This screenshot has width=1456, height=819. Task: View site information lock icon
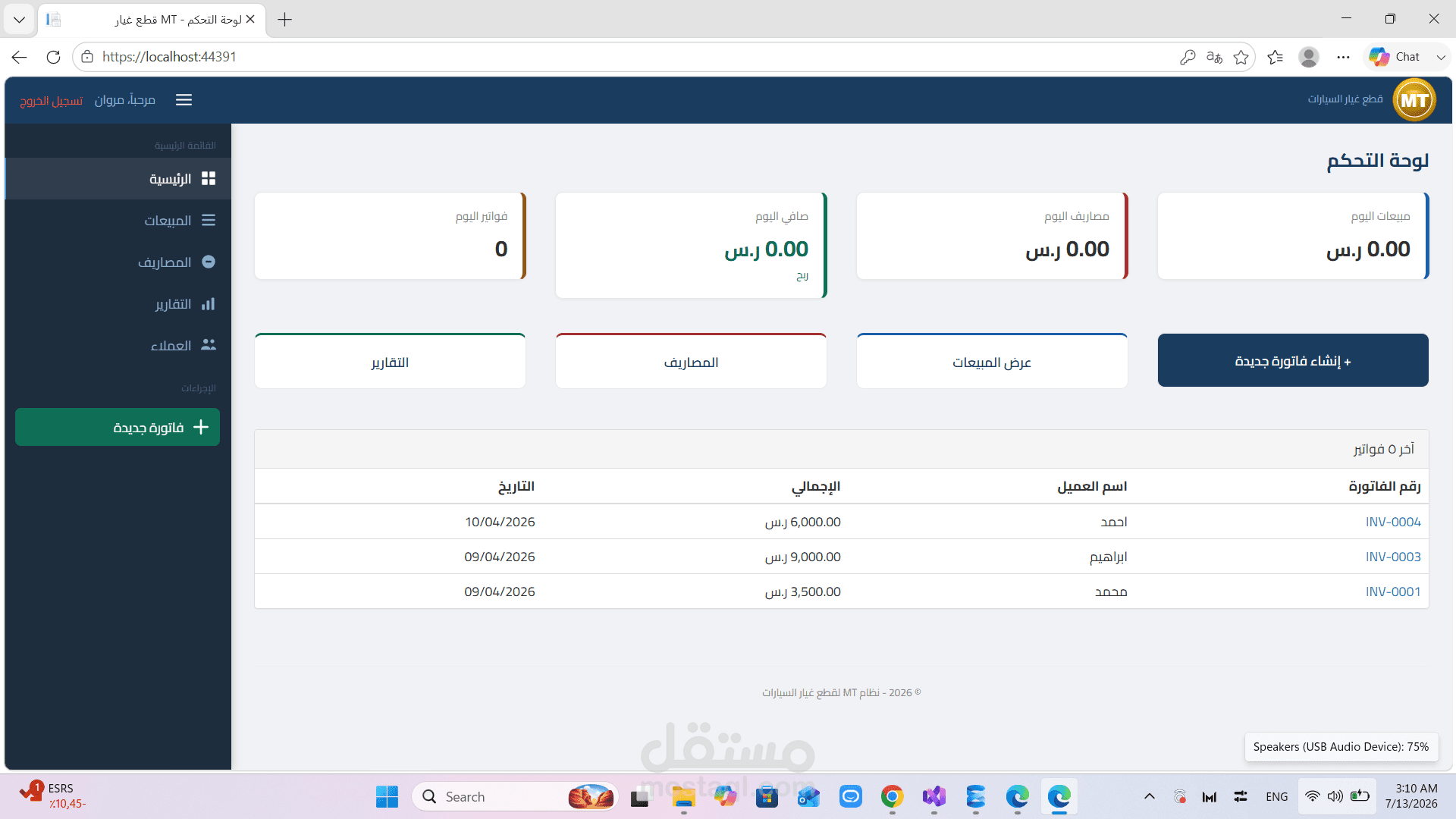87,57
